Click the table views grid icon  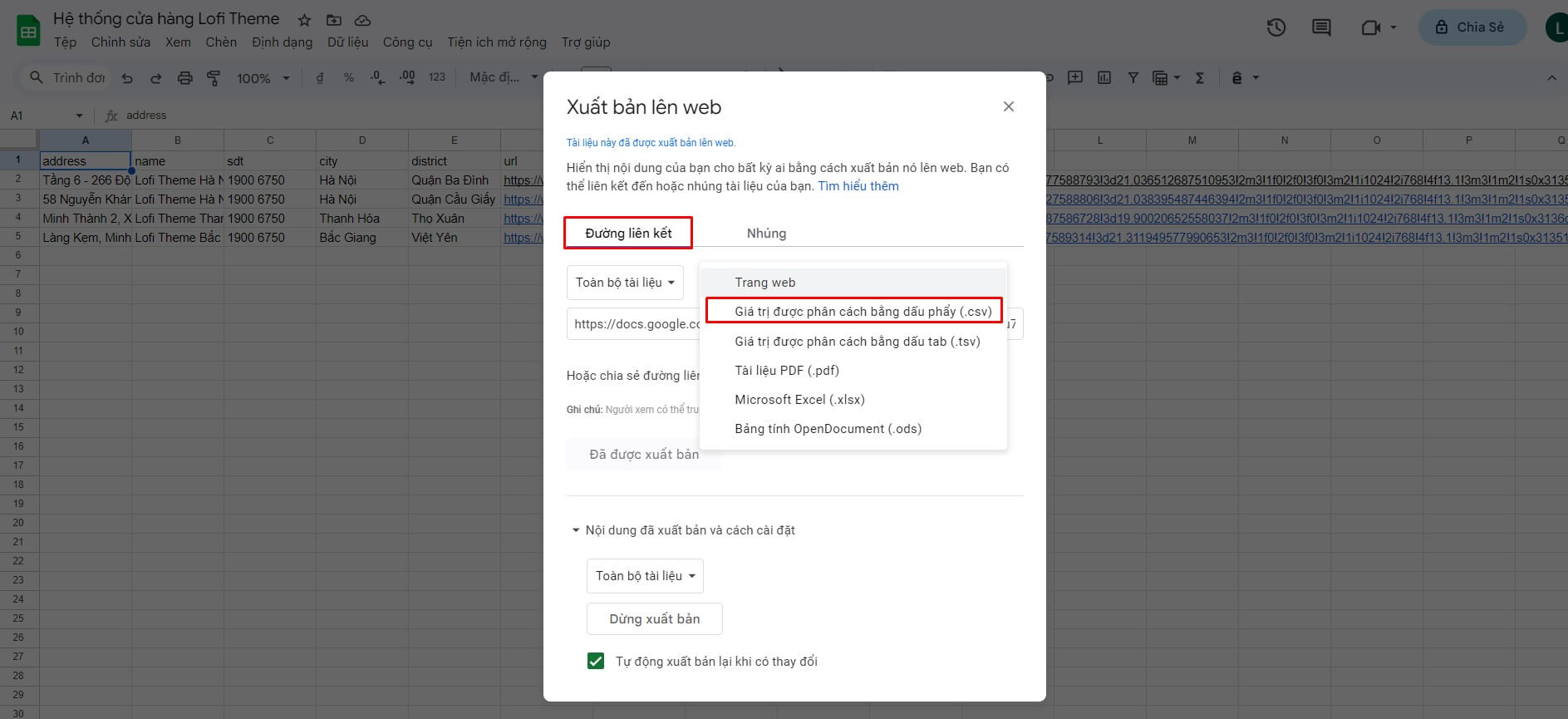pyautogui.click(x=1160, y=78)
